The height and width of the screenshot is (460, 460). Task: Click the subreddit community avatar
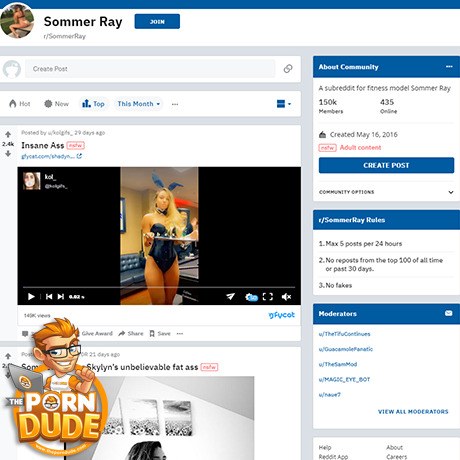[x=17, y=21]
